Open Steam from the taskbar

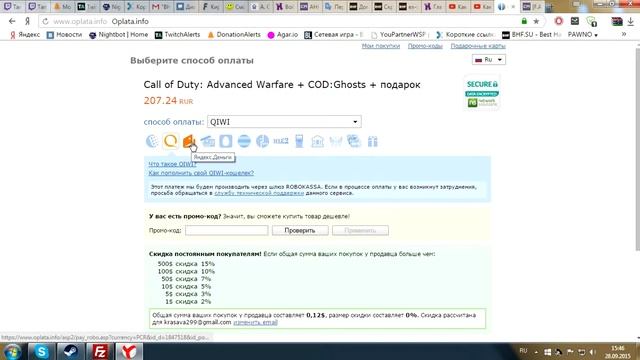[70, 351]
